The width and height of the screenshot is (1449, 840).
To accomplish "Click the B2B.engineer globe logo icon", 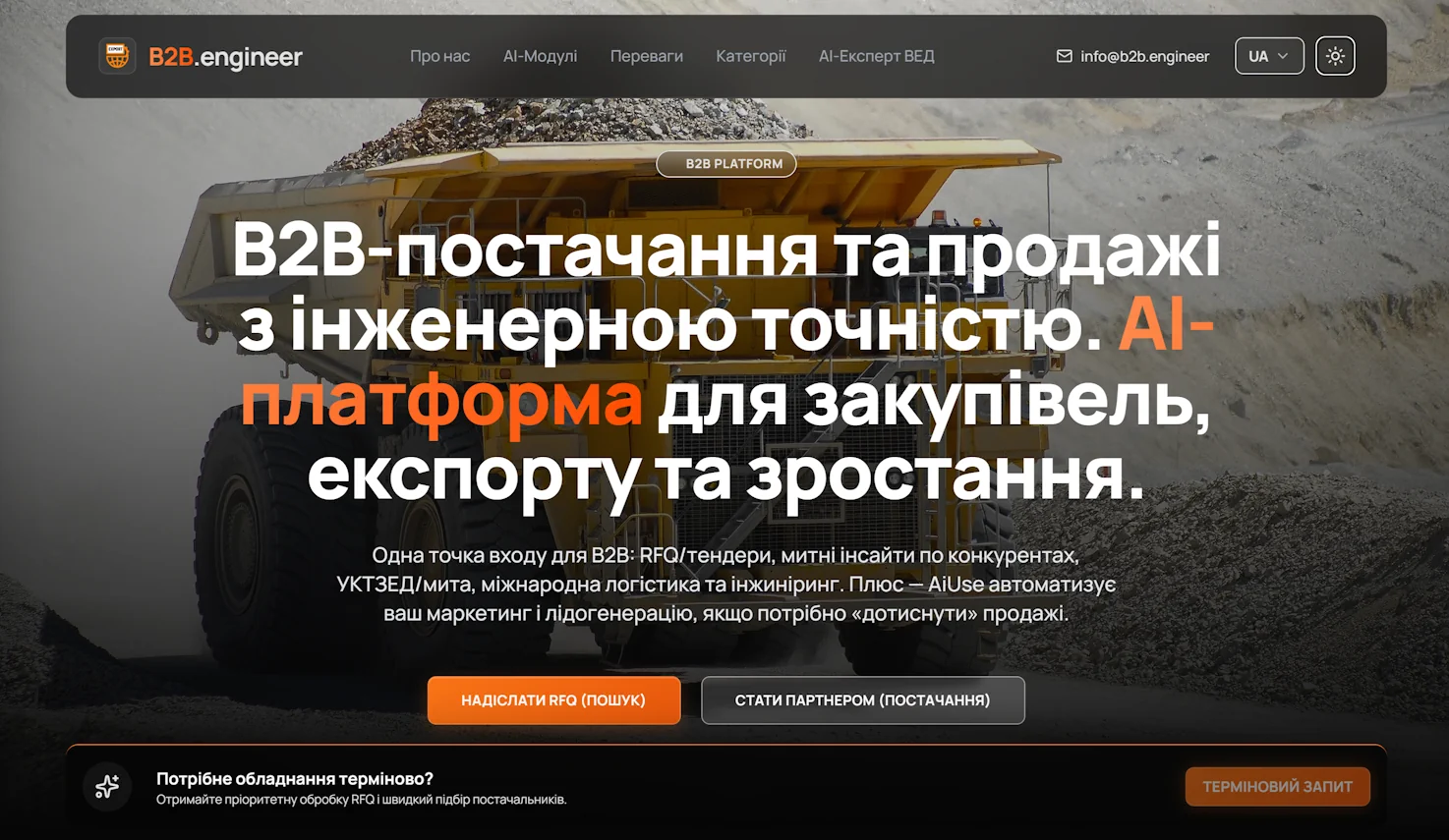I will point(117,56).
